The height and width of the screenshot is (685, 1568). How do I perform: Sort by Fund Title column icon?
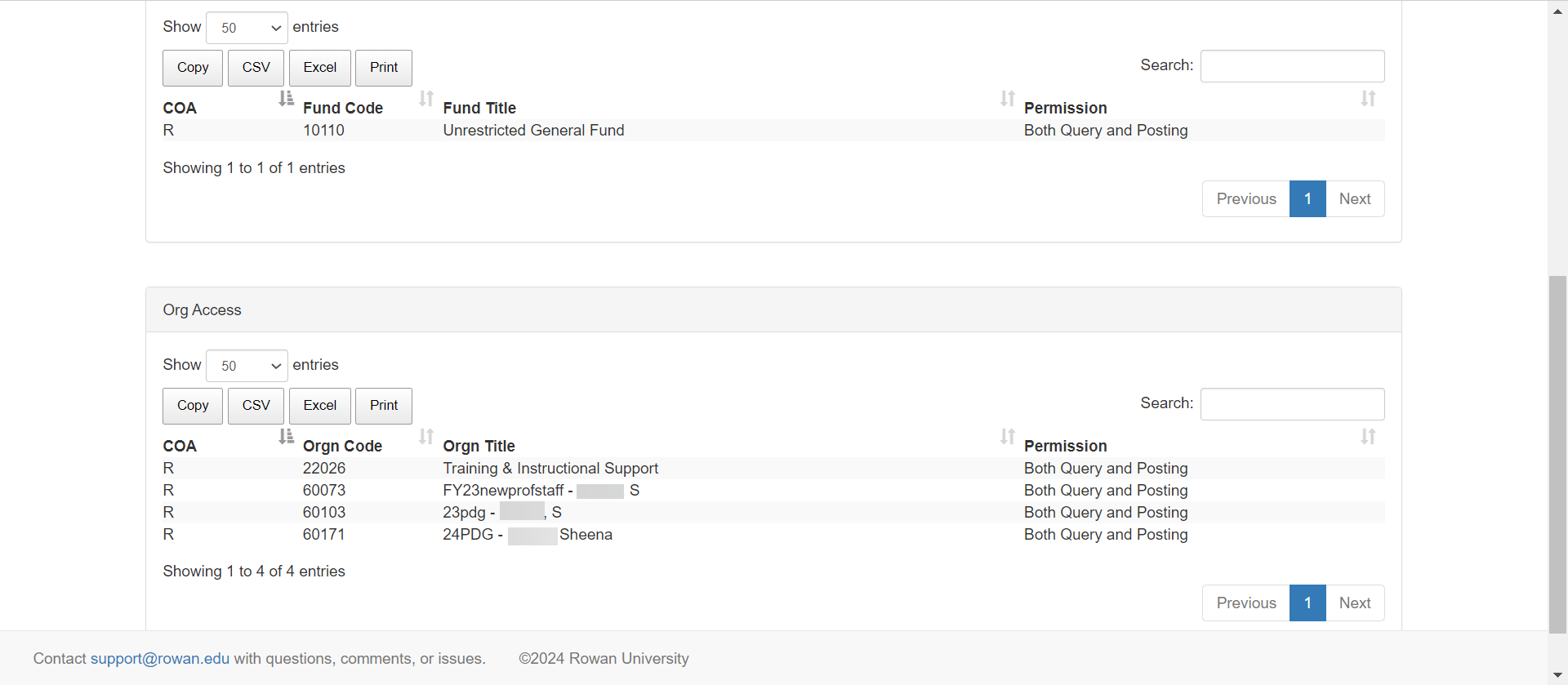point(1008,99)
